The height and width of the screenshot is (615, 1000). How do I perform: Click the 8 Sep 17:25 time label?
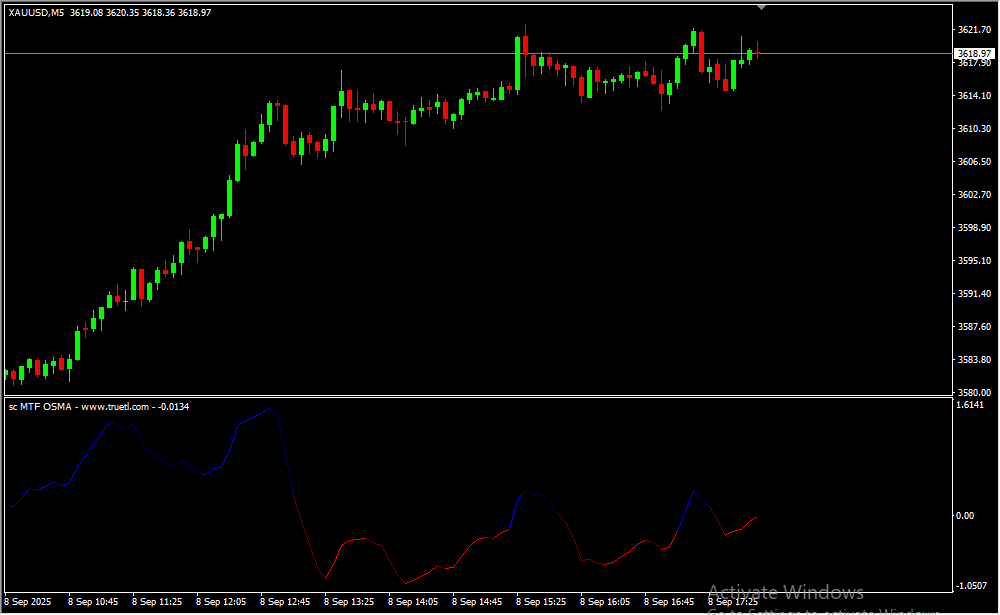point(733,602)
